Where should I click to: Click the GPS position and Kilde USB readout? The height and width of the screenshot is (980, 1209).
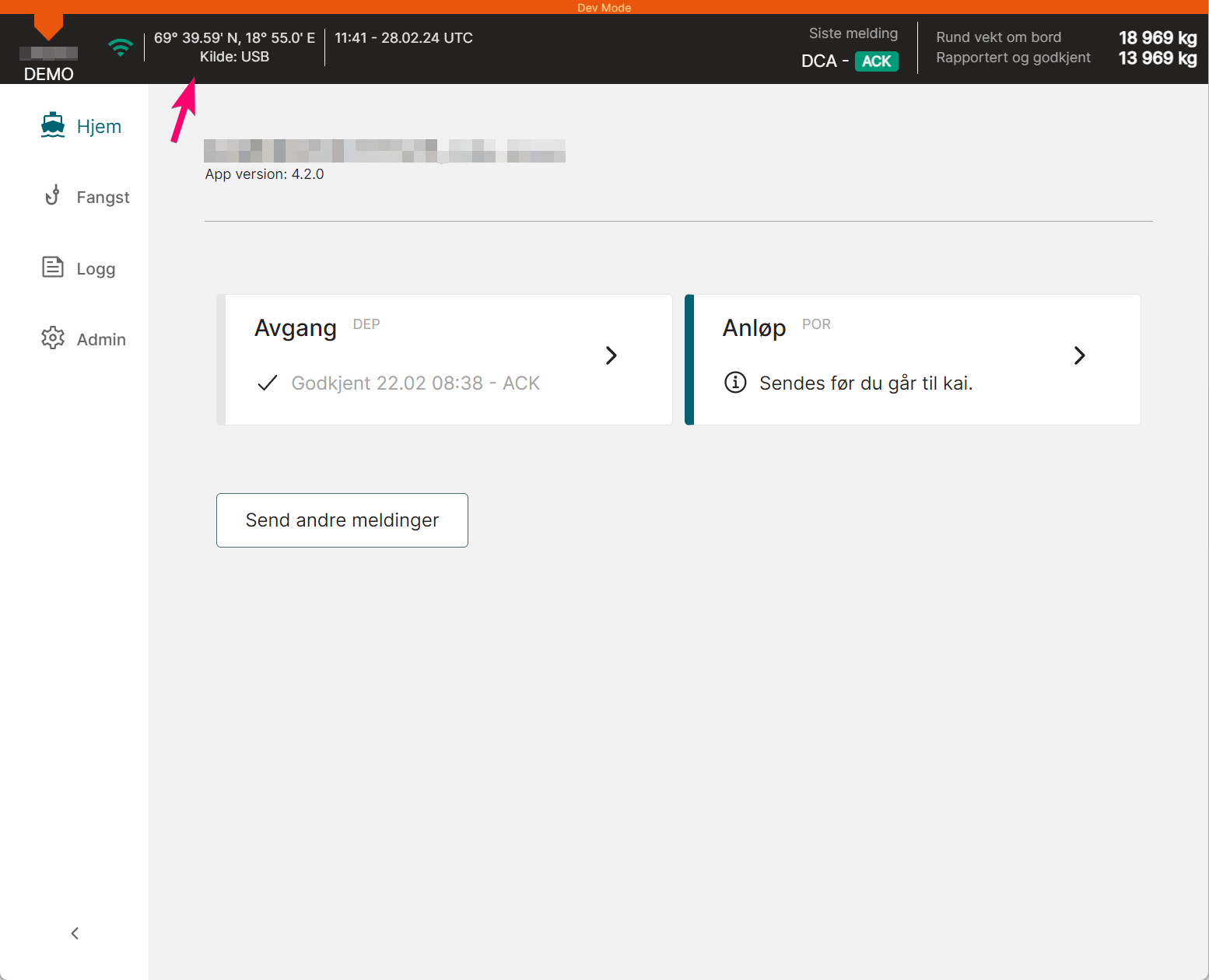[x=234, y=47]
